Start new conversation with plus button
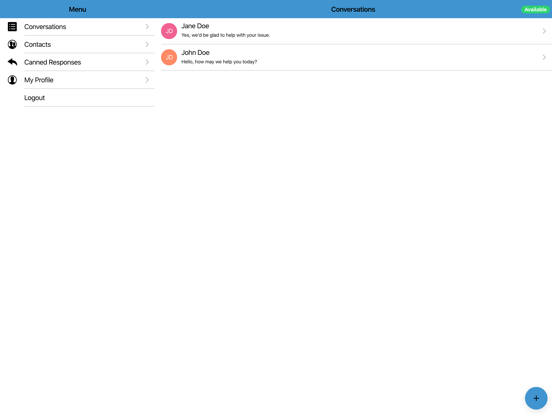552x414 pixels. 536,398
